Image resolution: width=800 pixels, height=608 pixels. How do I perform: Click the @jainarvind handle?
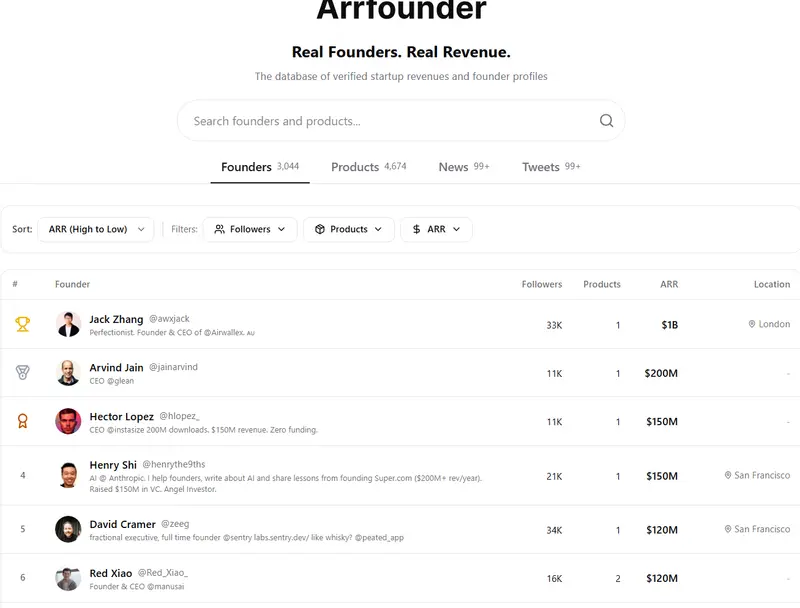click(173, 367)
